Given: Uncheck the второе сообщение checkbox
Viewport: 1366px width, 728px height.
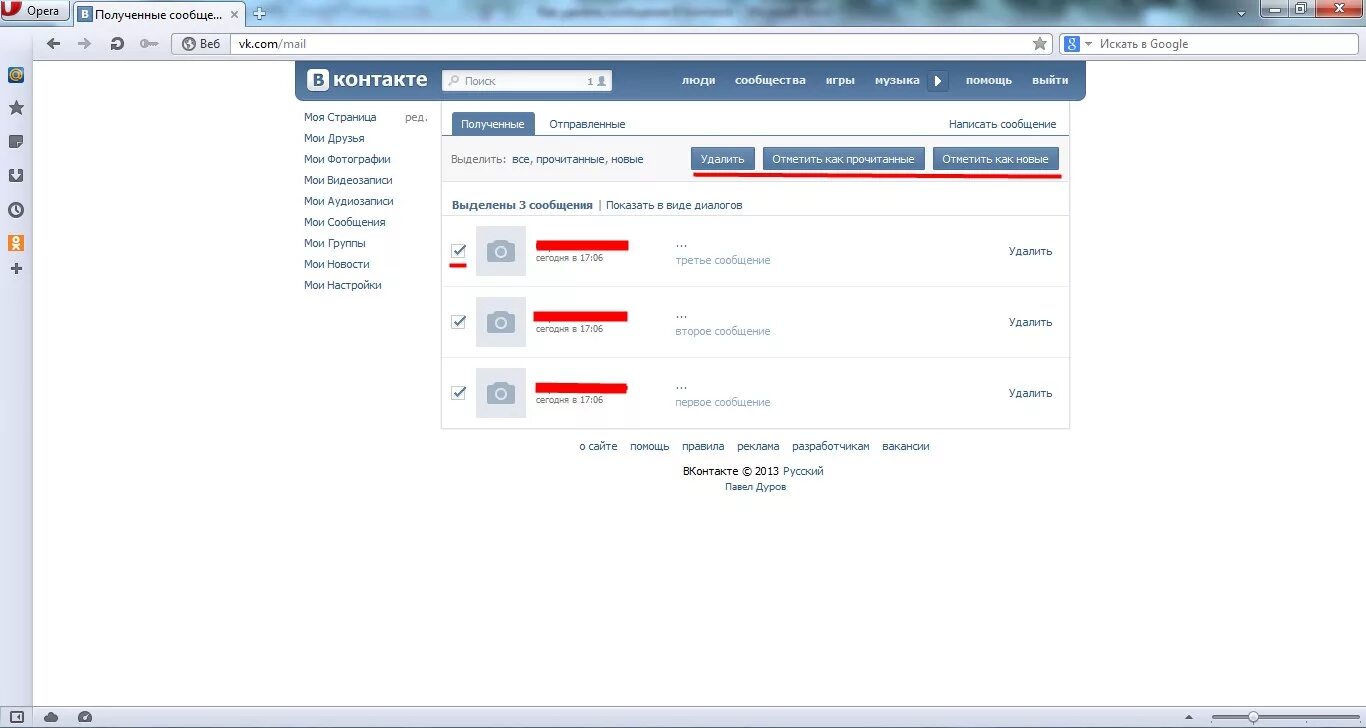Looking at the screenshot, I should tap(458, 322).
